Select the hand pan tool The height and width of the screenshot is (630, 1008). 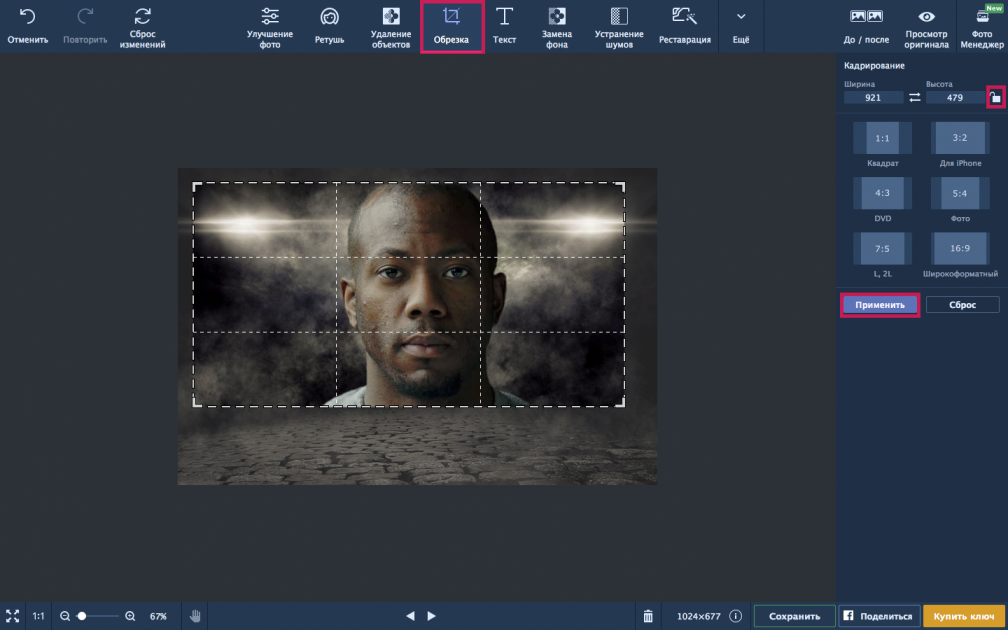[195, 616]
